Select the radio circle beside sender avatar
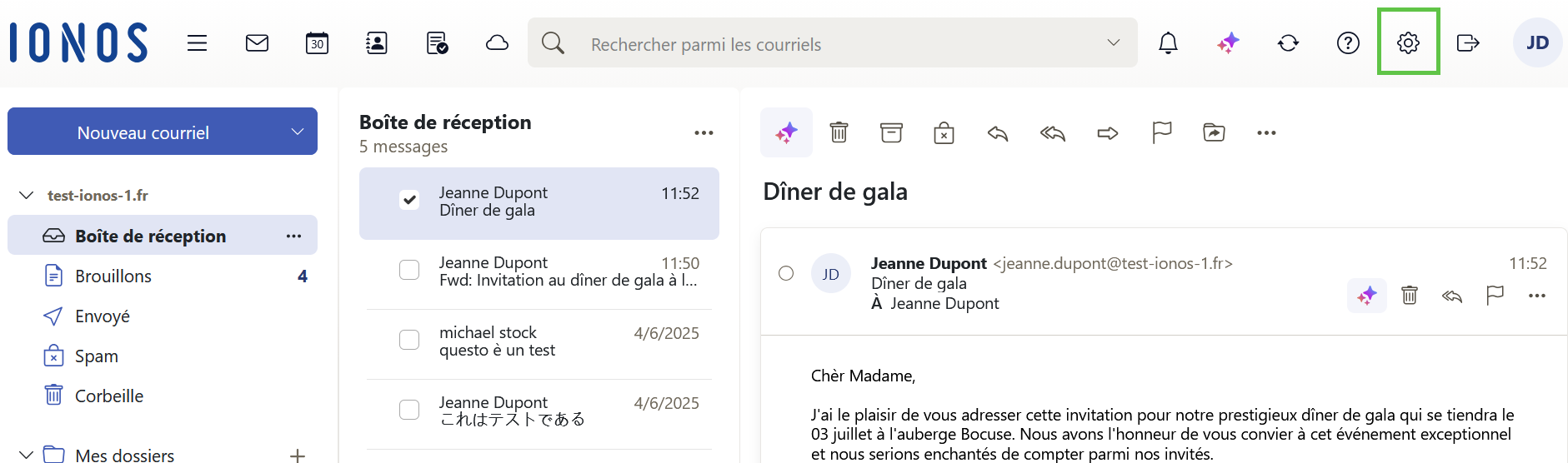This screenshot has width=1568, height=463. (x=786, y=273)
